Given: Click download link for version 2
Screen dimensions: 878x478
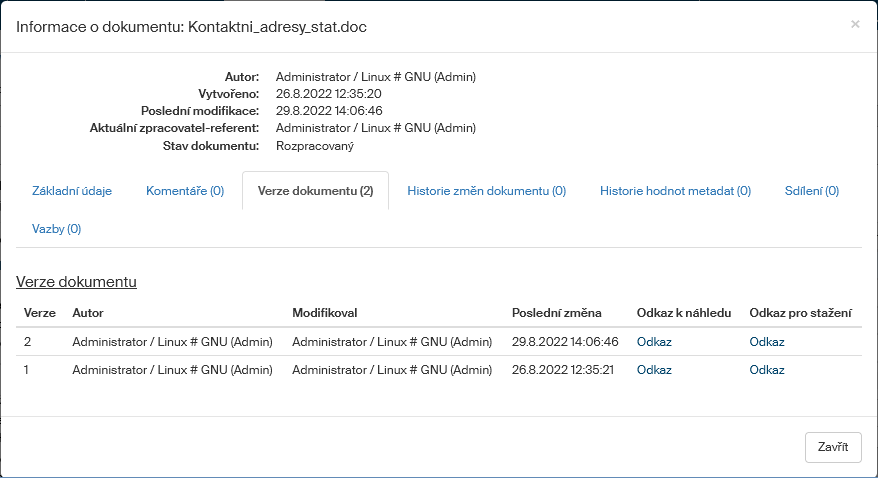Looking at the screenshot, I should click(767, 342).
